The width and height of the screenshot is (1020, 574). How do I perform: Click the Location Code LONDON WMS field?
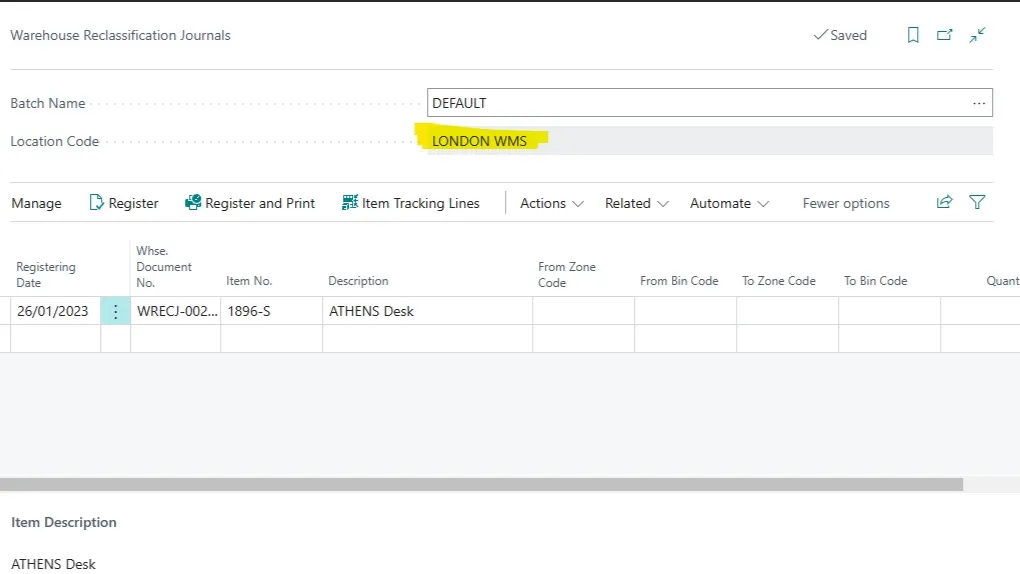point(710,141)
